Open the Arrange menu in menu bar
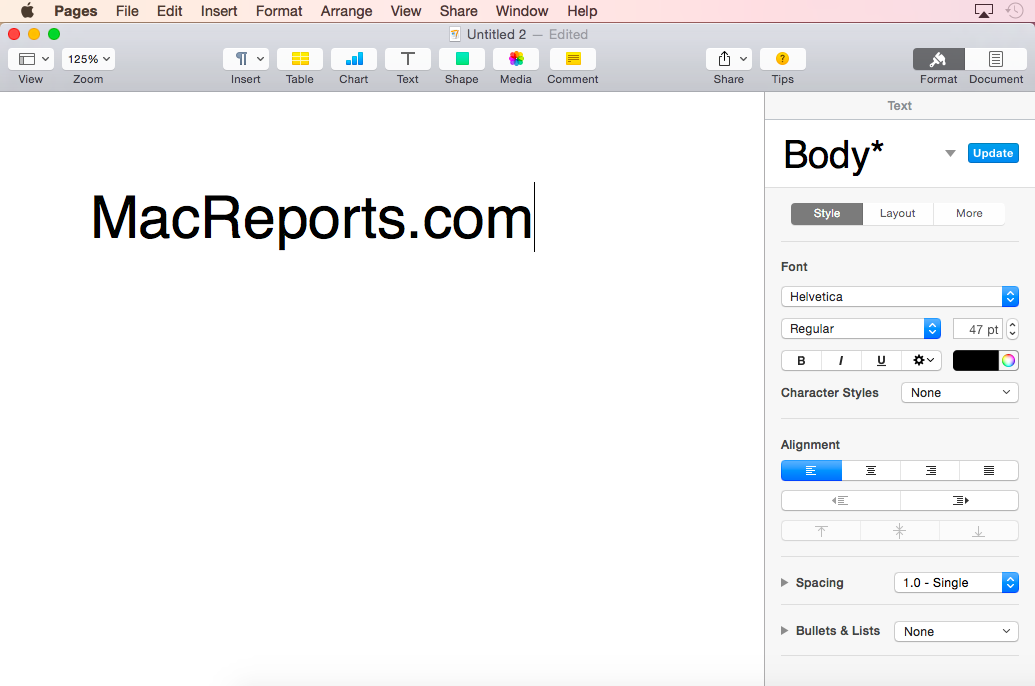Viewport: 1035px width, 686px height. click(x=345, y=11)
